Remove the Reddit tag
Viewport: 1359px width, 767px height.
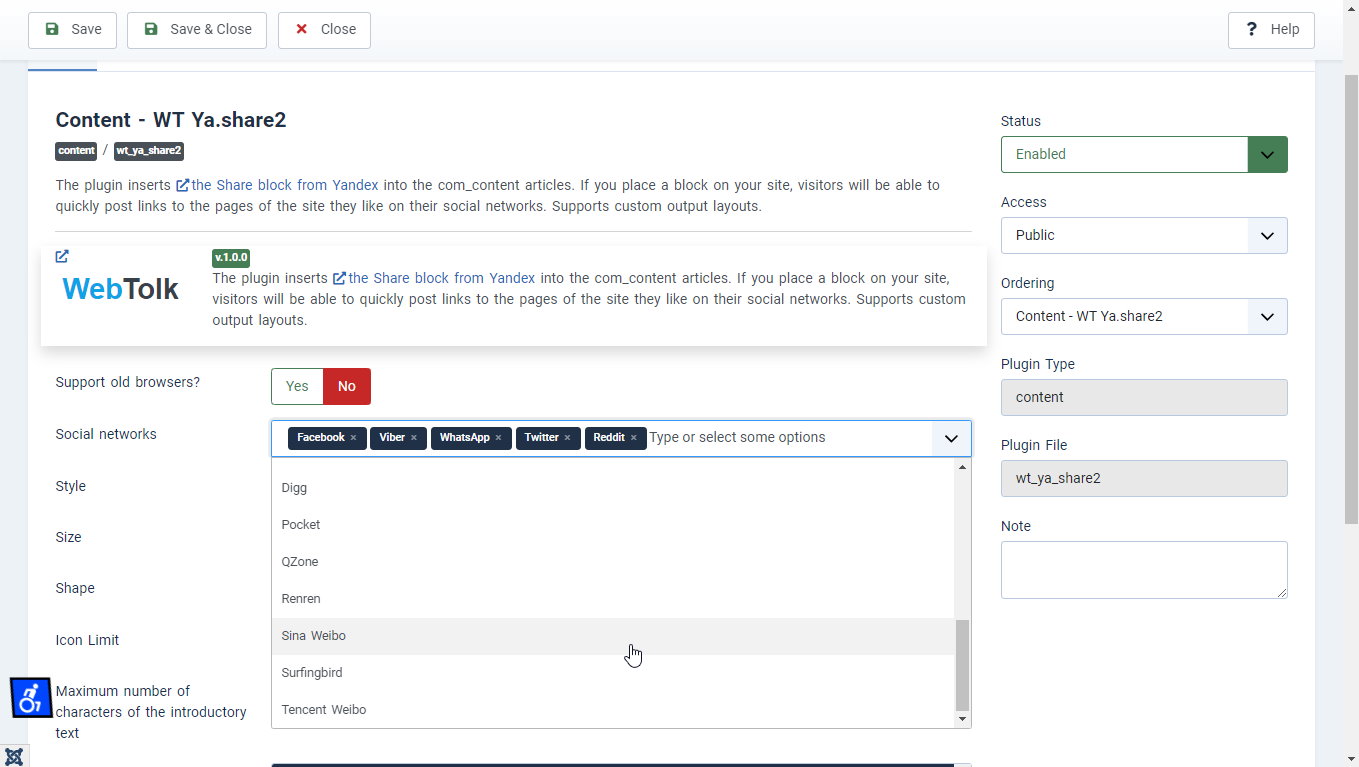coord(633,438)
